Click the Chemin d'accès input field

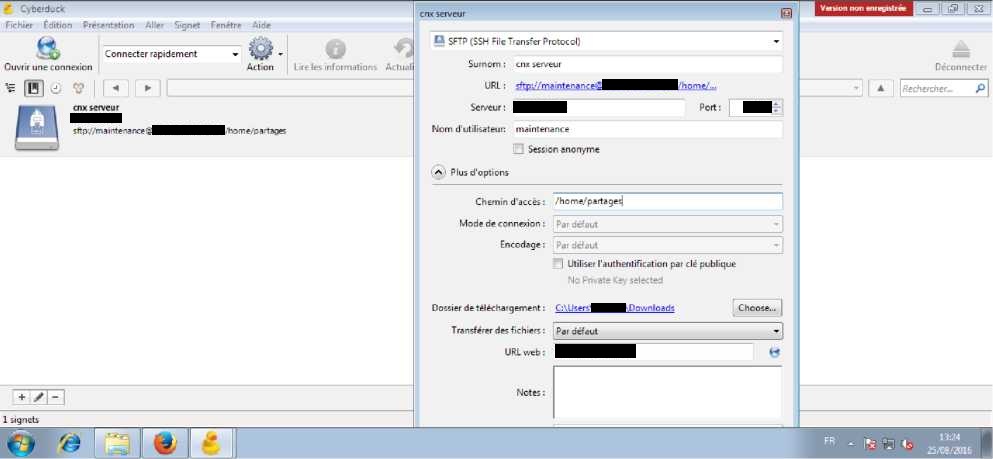tap(667, 201)
